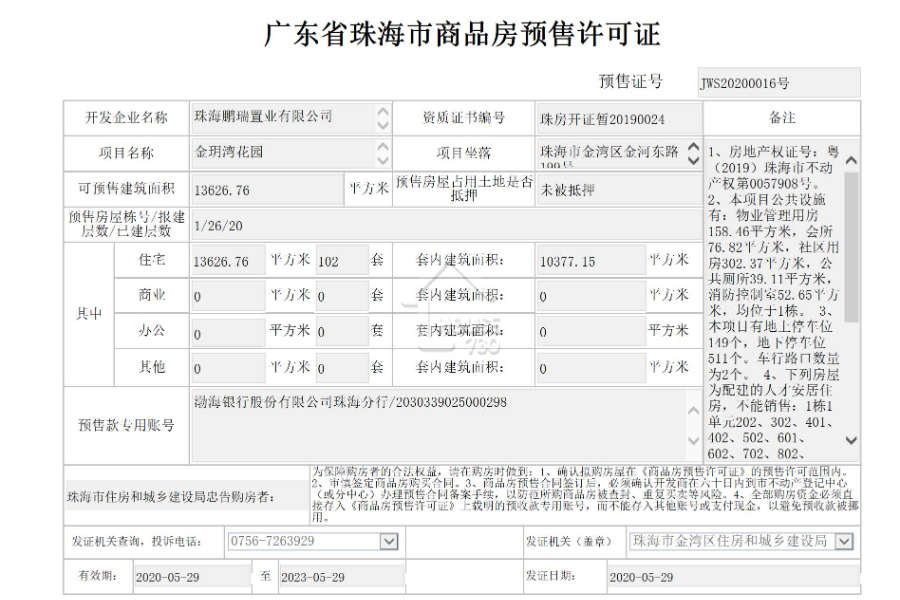Click the 发证机关（盖章） label

569,541
